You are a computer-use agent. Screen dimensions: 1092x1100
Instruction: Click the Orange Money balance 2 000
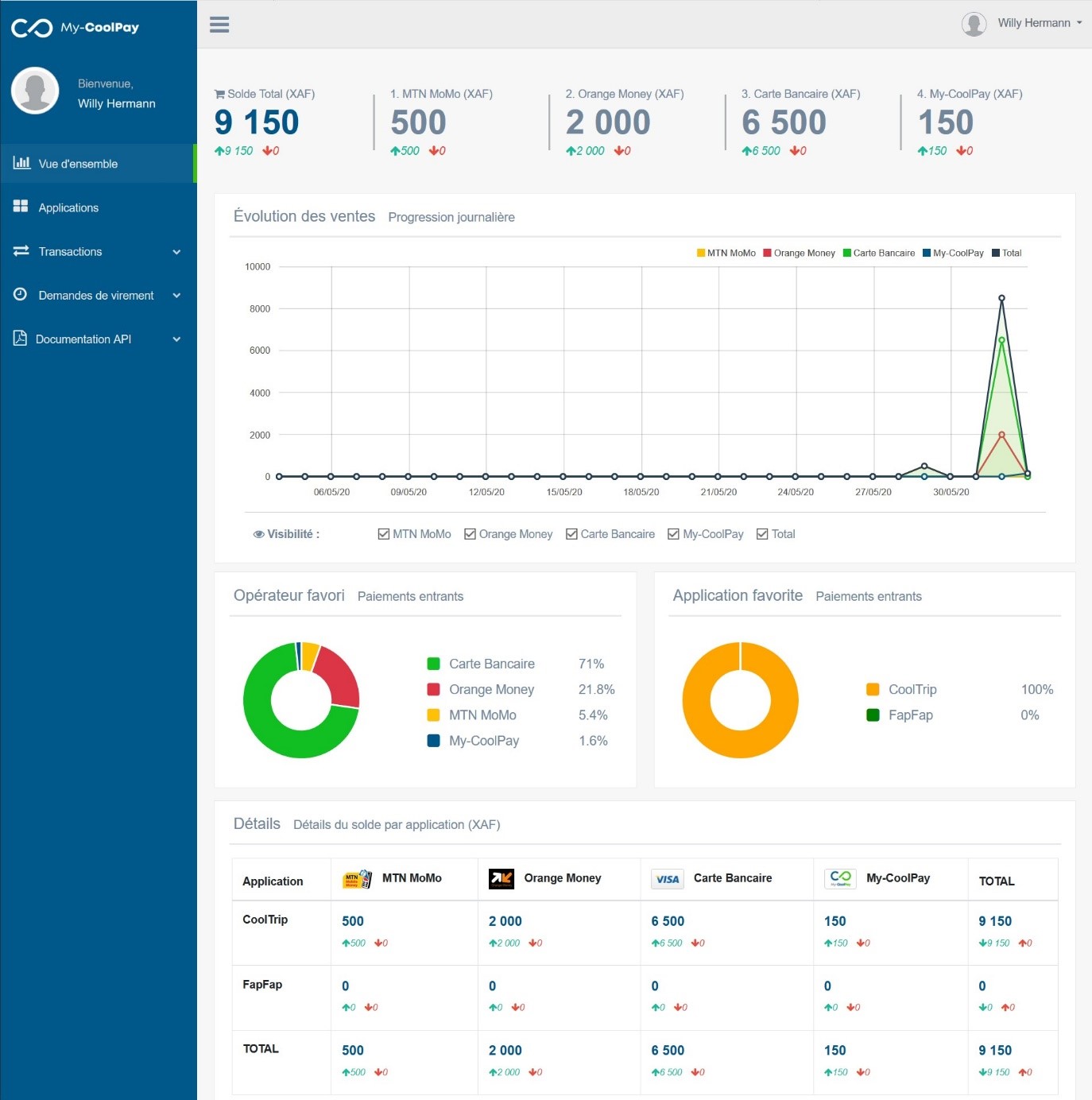click(608, 122)
